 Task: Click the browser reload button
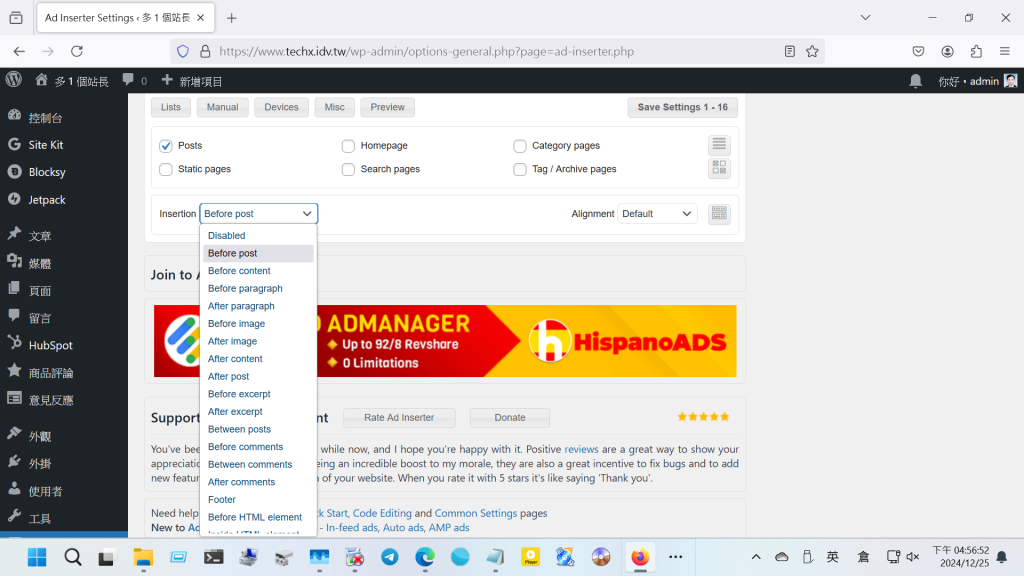[x=77, y=51]
